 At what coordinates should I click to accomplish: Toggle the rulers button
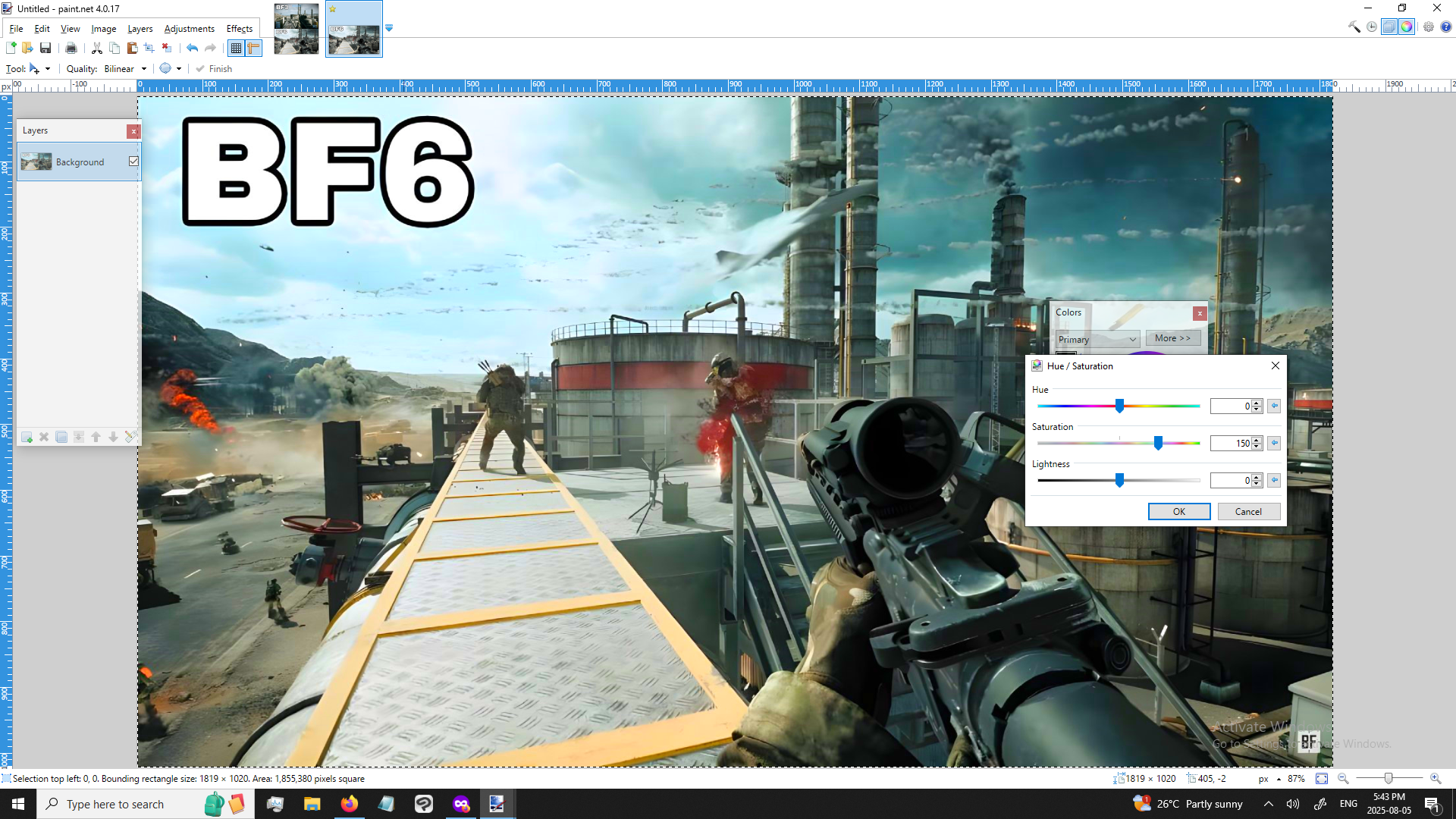coord(253,48)
